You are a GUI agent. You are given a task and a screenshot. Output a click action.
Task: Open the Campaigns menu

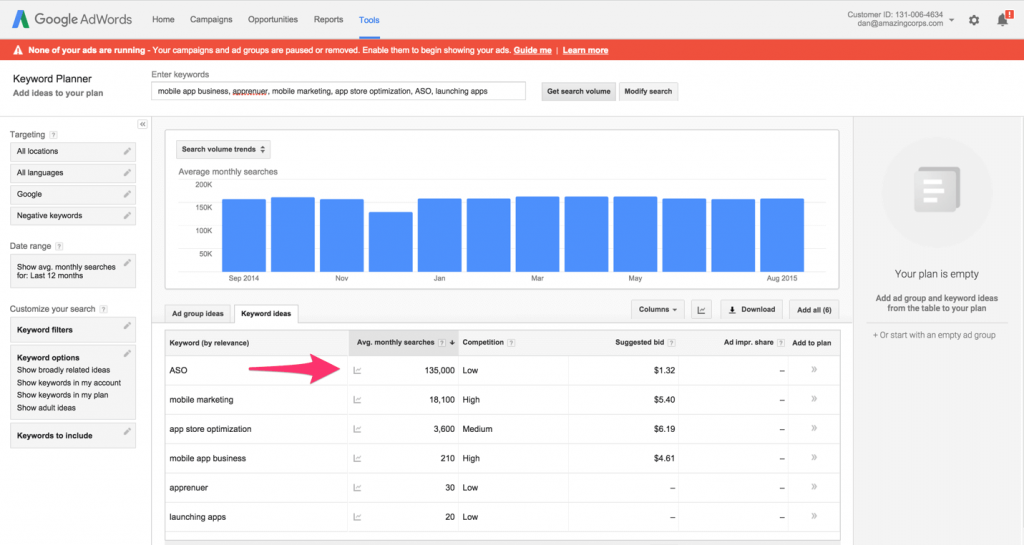click(x=211, y=20)
